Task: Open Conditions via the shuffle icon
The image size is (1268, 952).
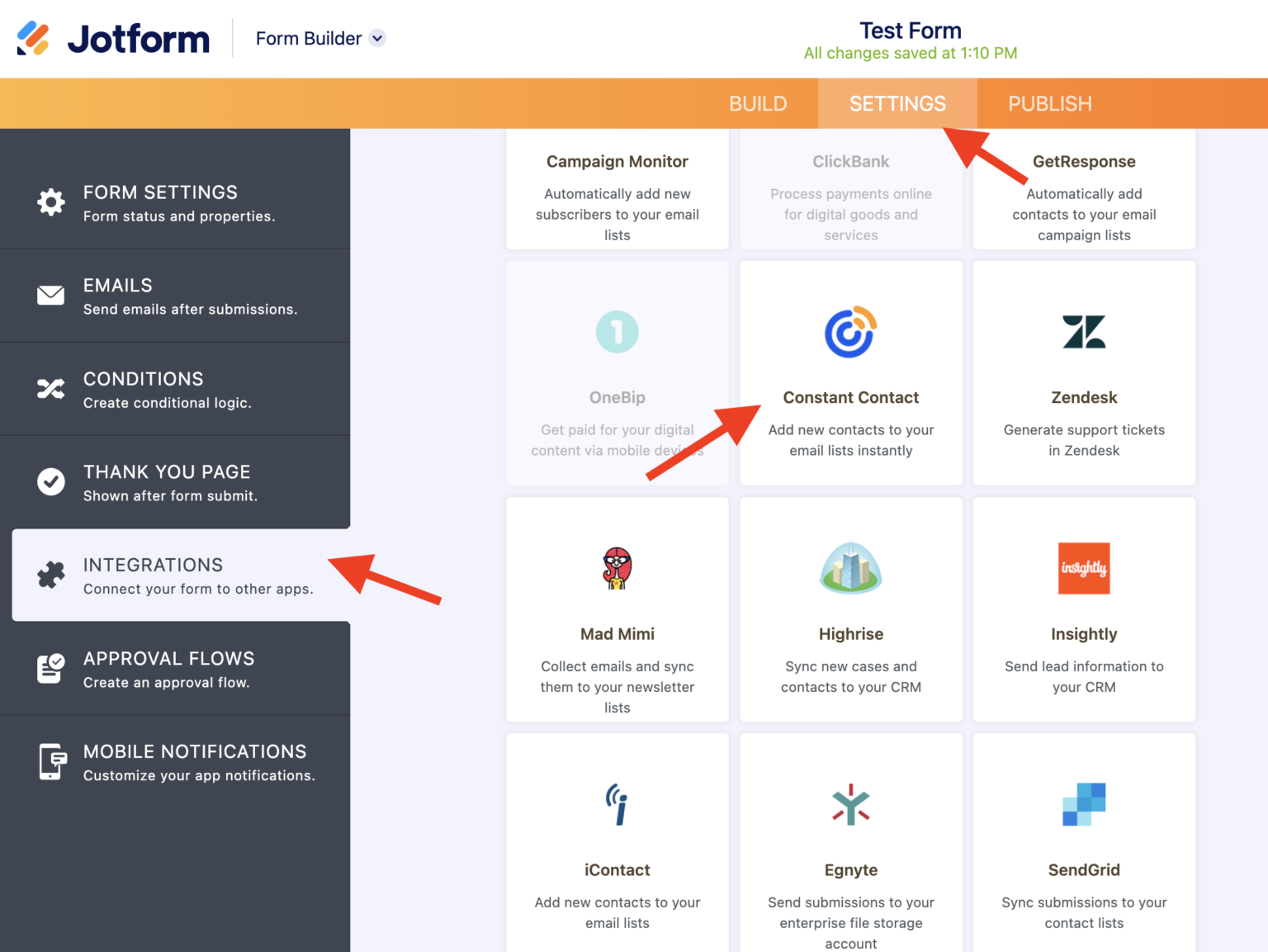Action: [x=50, y=389]
